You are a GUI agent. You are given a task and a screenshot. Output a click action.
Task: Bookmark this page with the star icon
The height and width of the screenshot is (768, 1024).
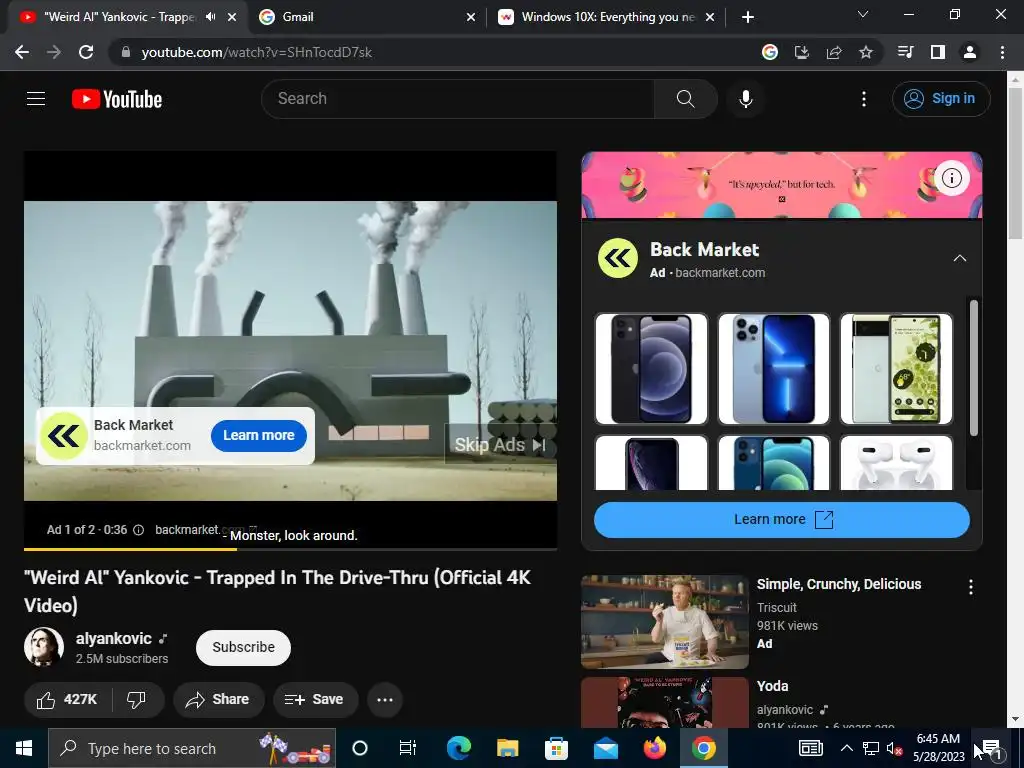pos(865,52)
